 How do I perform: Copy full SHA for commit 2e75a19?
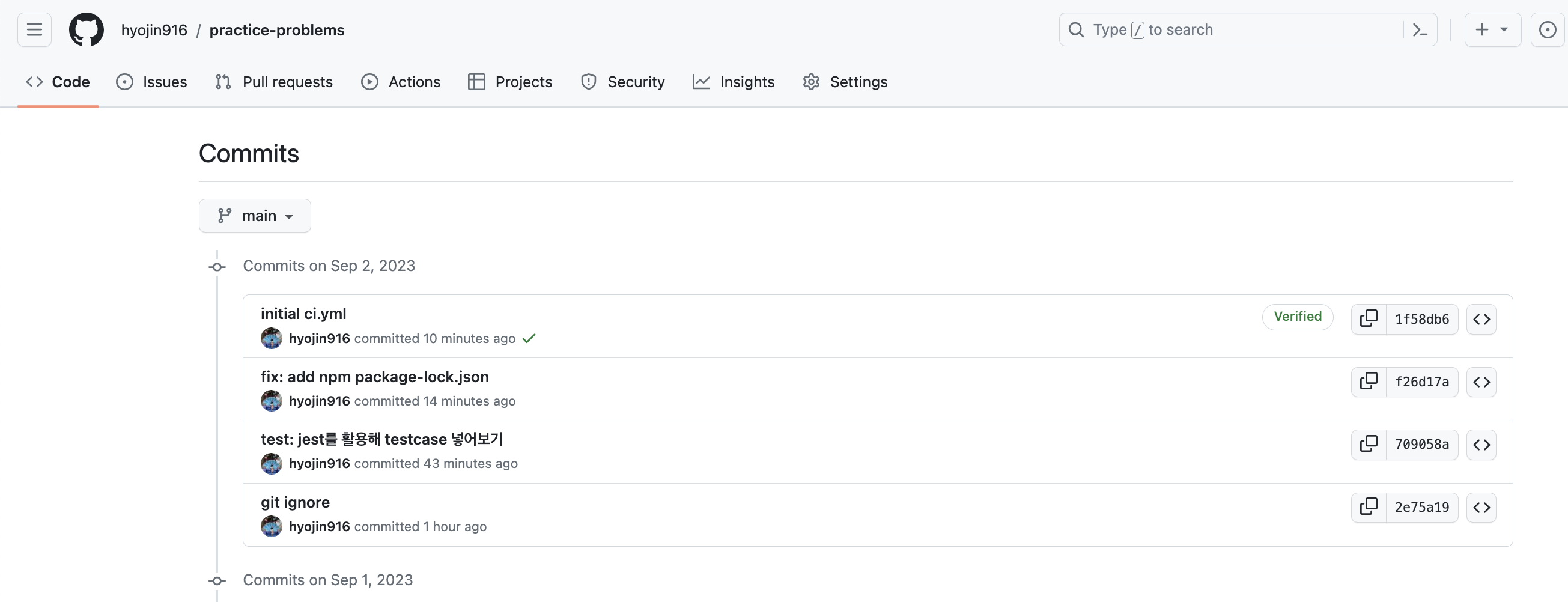pyautogui.click(x=1369, y=507)
